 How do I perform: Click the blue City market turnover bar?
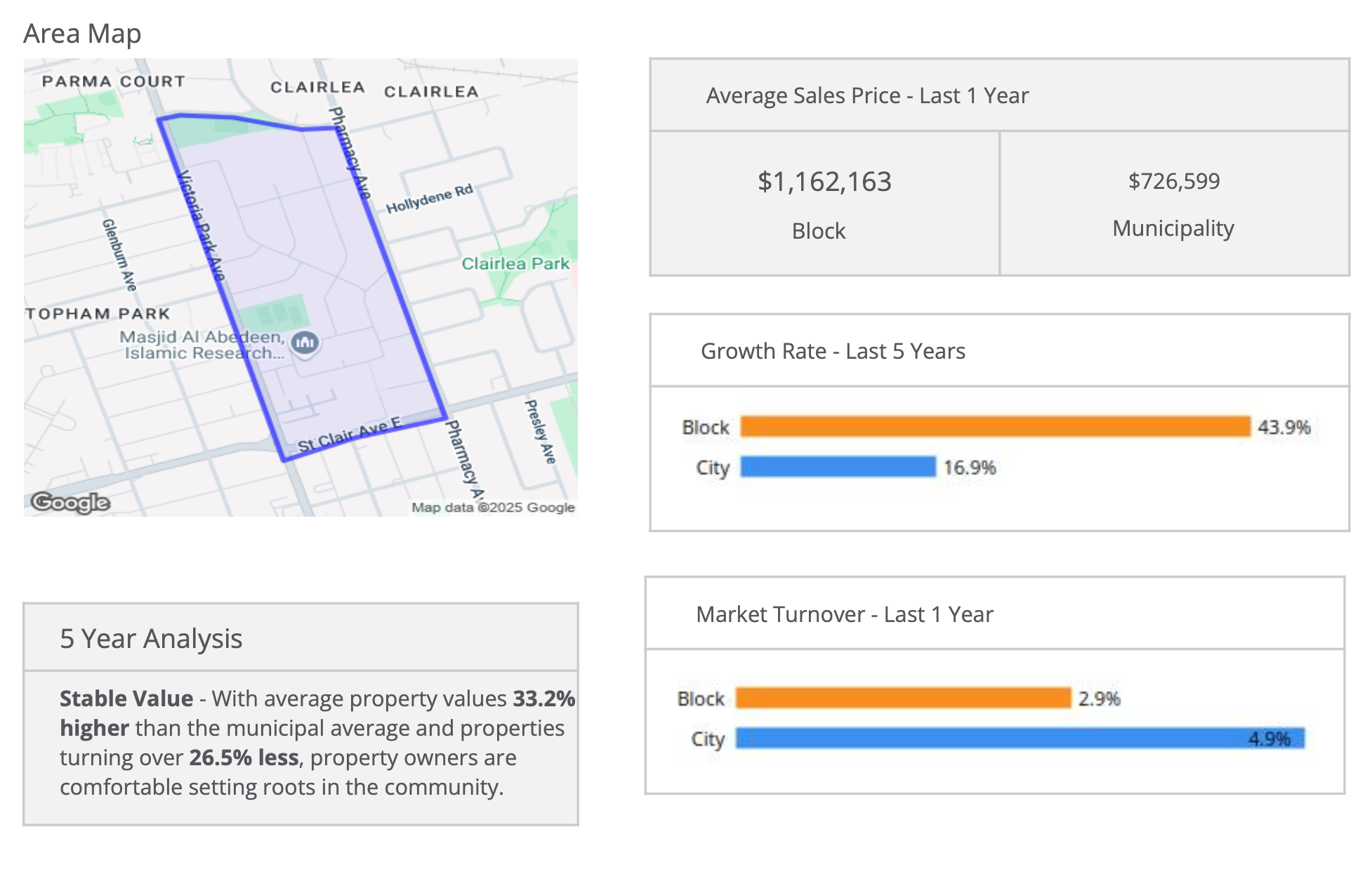[1020, 739]
